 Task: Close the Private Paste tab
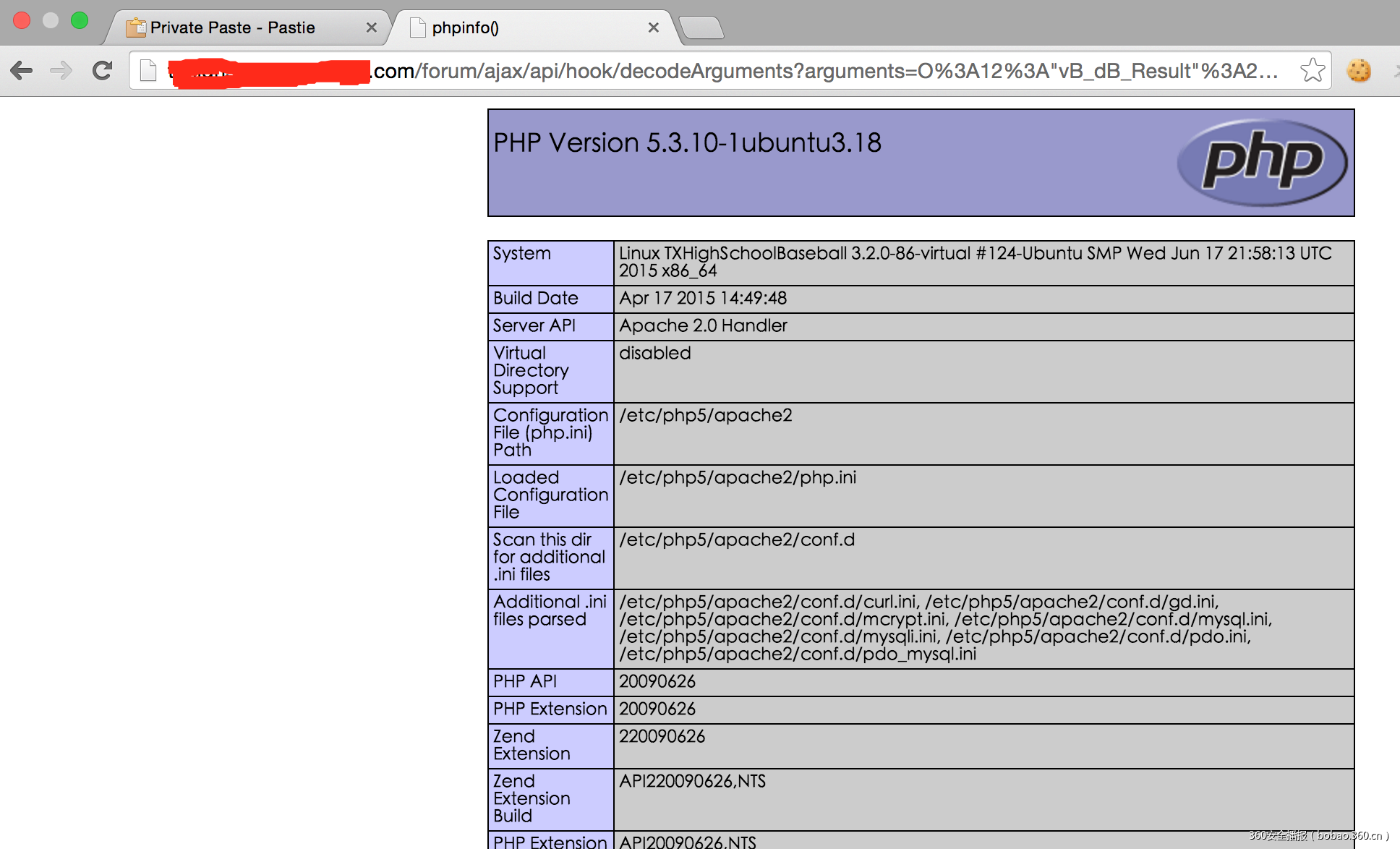(371, 27)
